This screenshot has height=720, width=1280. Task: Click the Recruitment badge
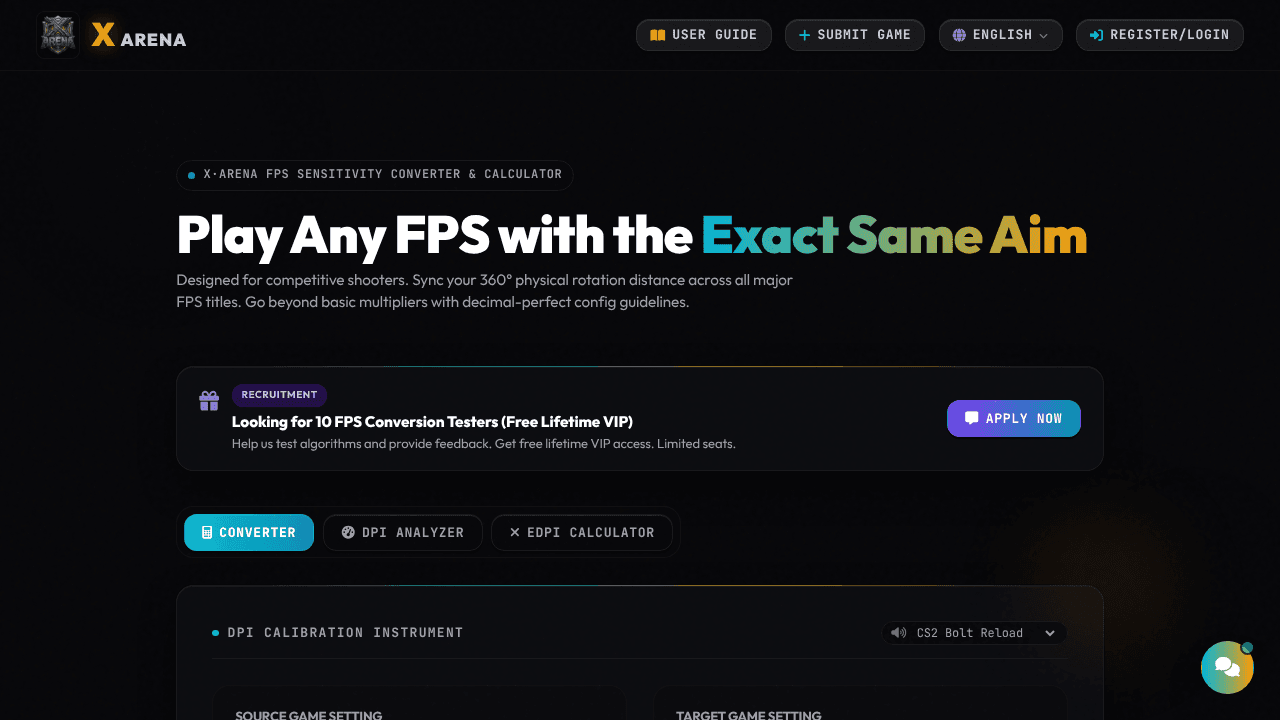[x=279, y=395]
